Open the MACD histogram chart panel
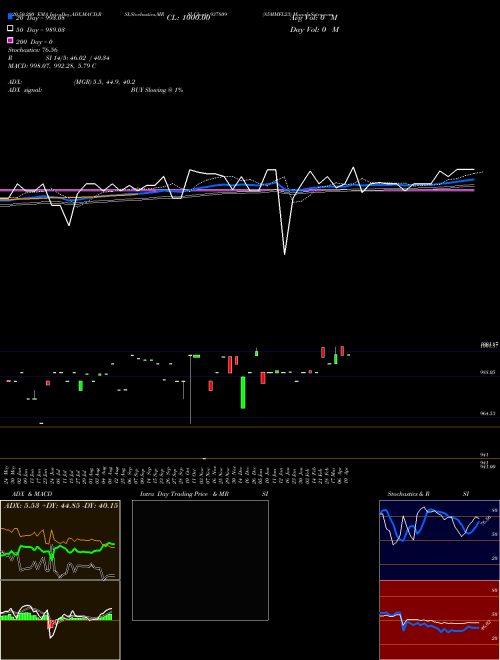The width and height of the screenshot is (500, 660). click(x=60, y=620)
